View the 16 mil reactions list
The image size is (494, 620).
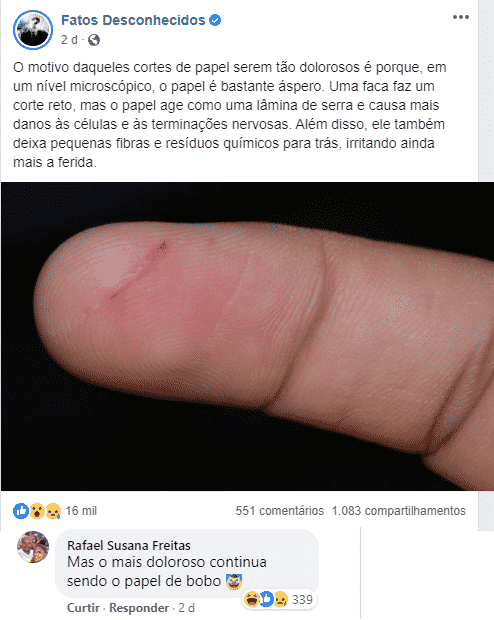(x=81, y=511)
